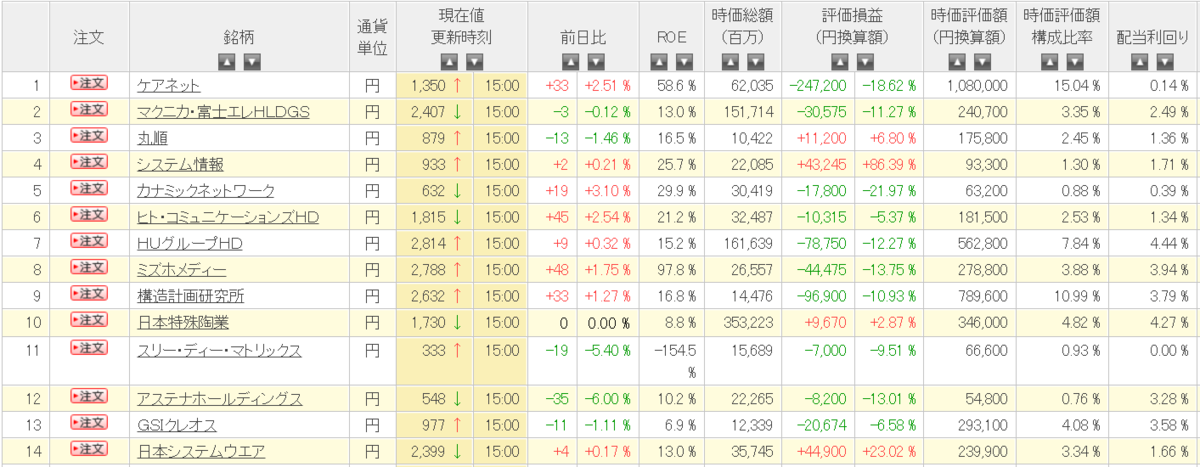Click 注文 button for スリー・ディー・マトリックス
1200x467 pixels.
[88, 347]
